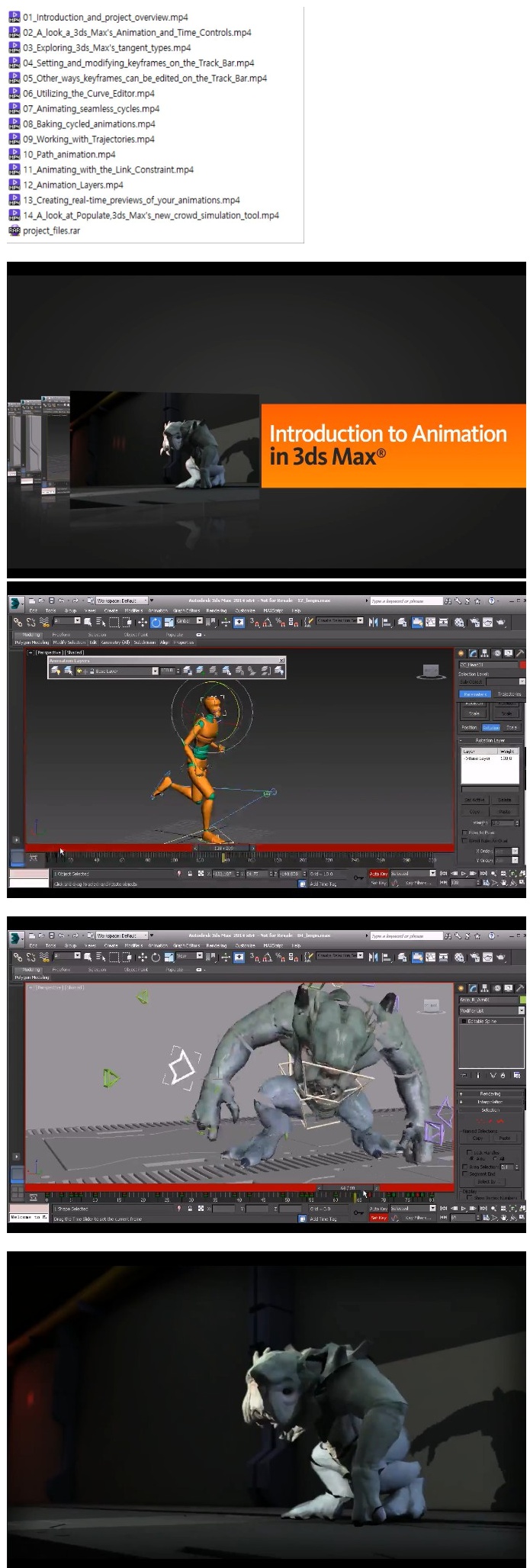
Task: Expand the Rendering rollout in monster-scene panel
Action: pyautogui.click(x=491, y=1094)
